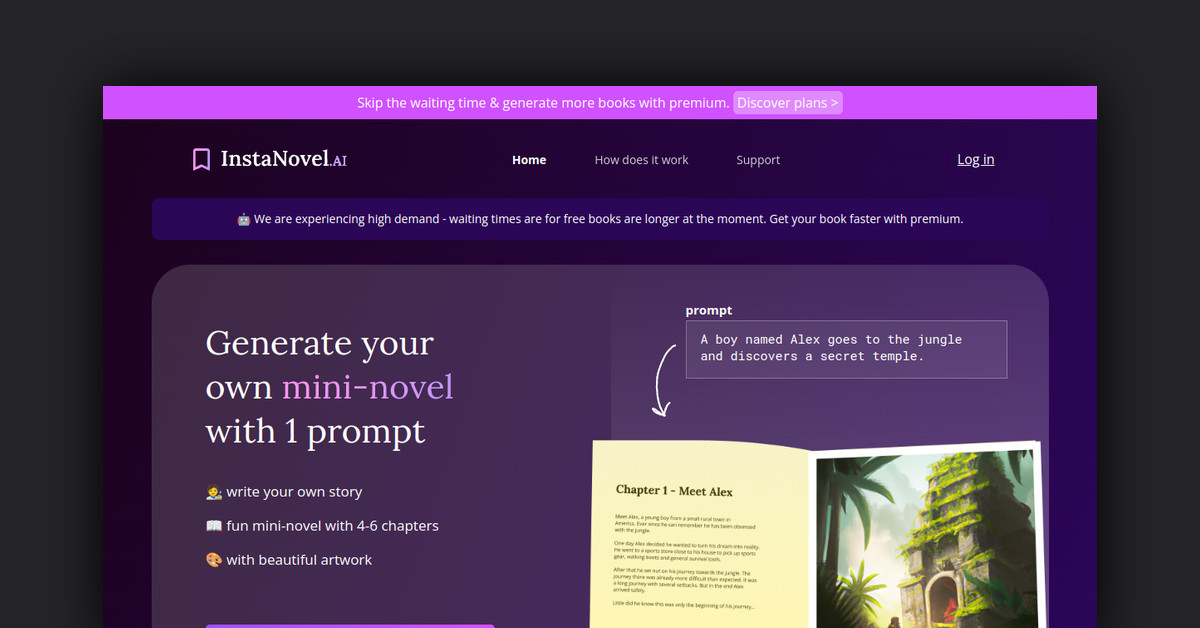Click the 'prompt' label above the box
The height and width of the screenshot is (628, 1200).
(709, 311)
